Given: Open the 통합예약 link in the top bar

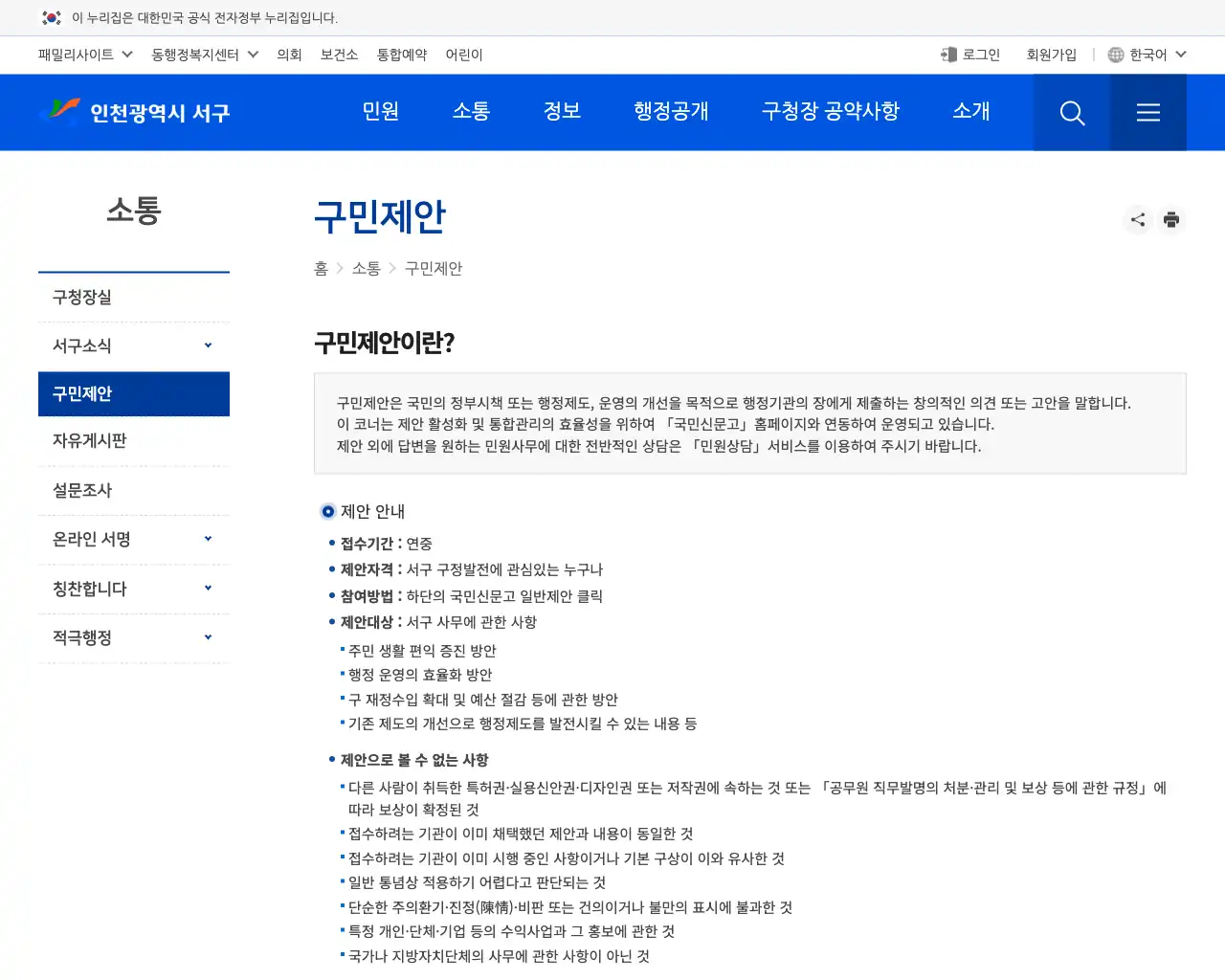Looking at the screenshot, I should point(401,55).
